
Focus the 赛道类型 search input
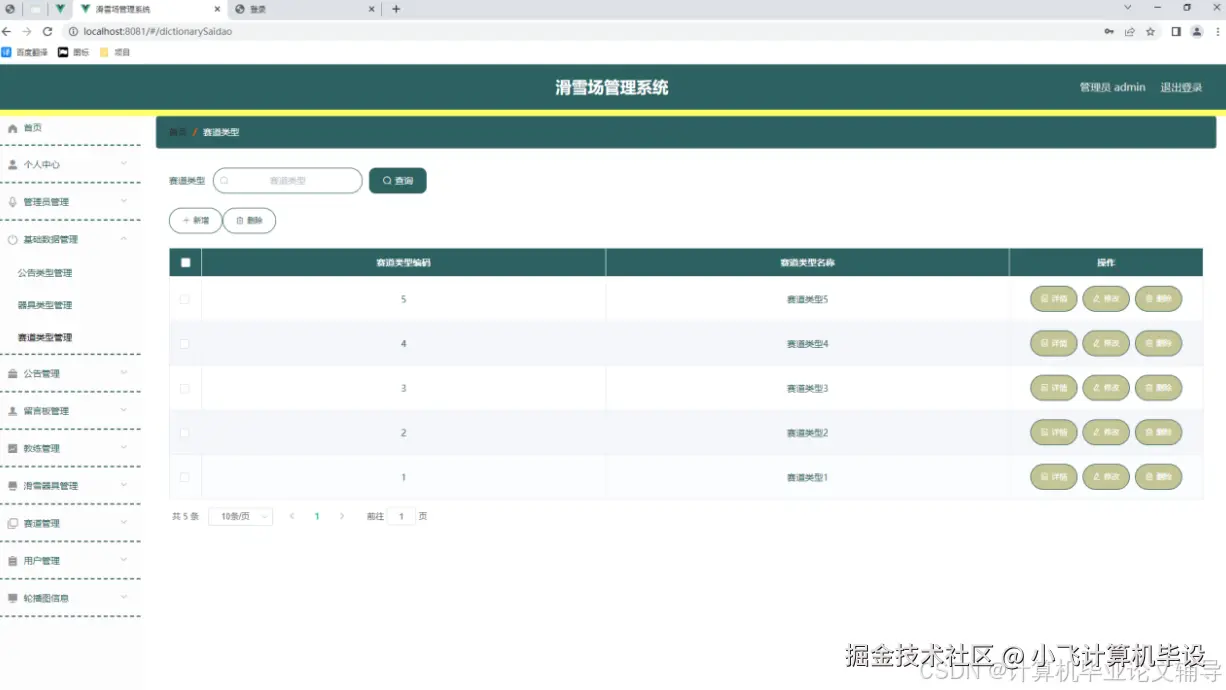[x=288, y=181]
